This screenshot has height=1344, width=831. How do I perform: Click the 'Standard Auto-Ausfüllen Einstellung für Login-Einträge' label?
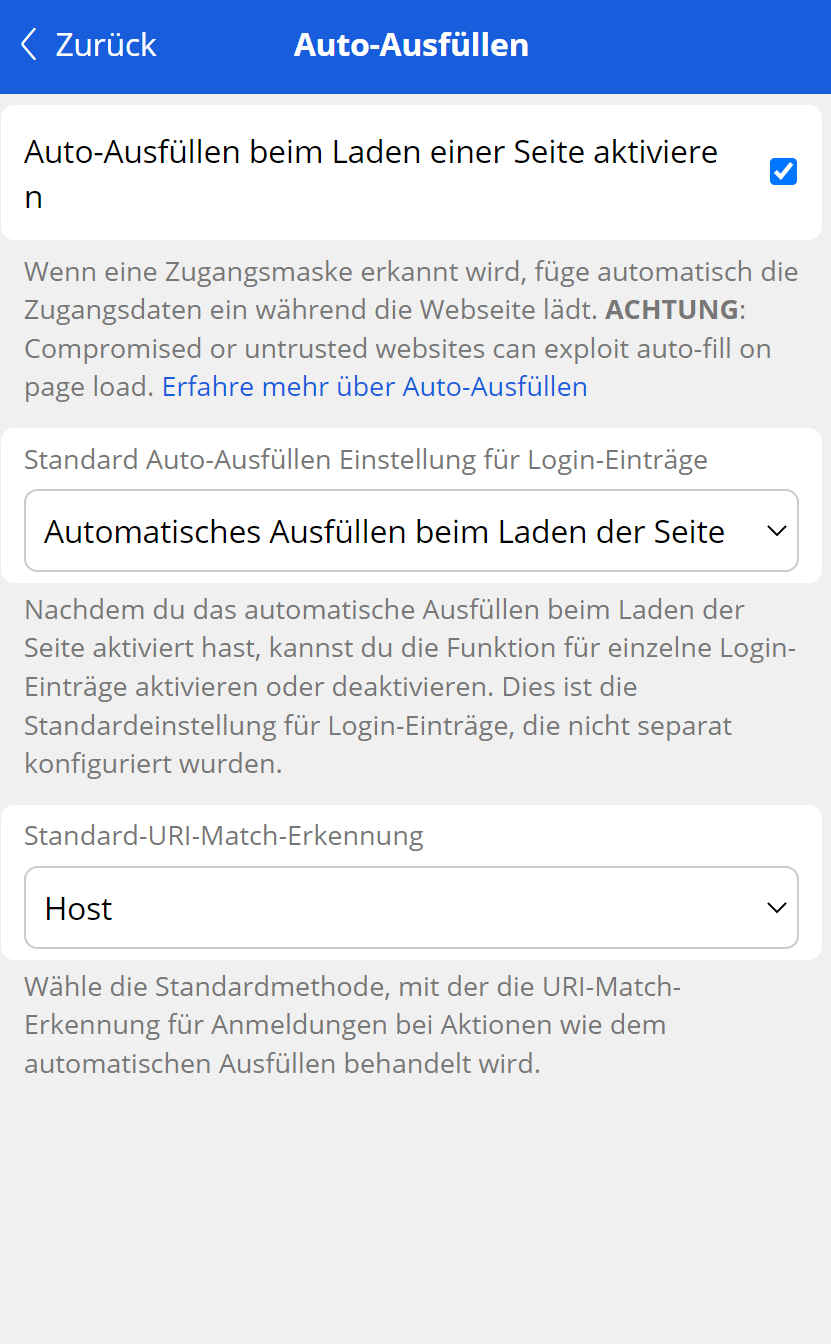[x=366, y=460]
